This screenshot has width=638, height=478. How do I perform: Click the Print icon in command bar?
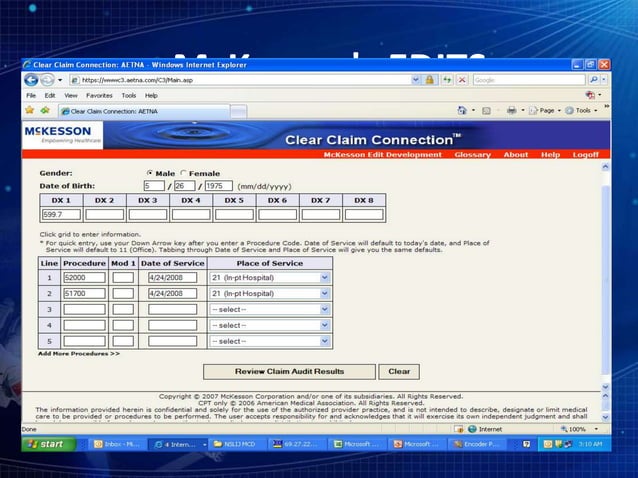coord(511,110)
